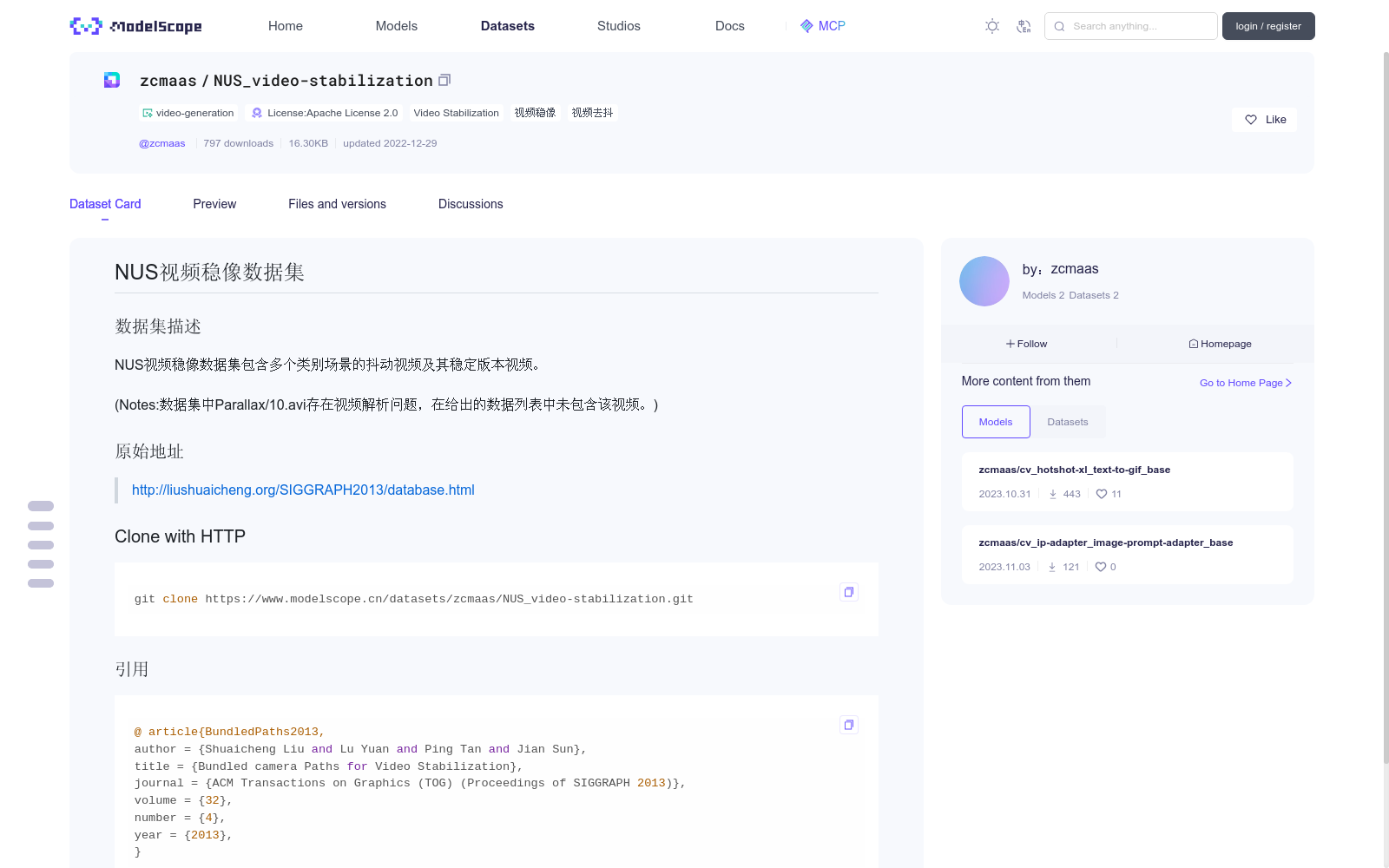Click the login / register button
The height and width of the screenshot is (868, 1389).
pyautogui.click(x=1268, y=26)
